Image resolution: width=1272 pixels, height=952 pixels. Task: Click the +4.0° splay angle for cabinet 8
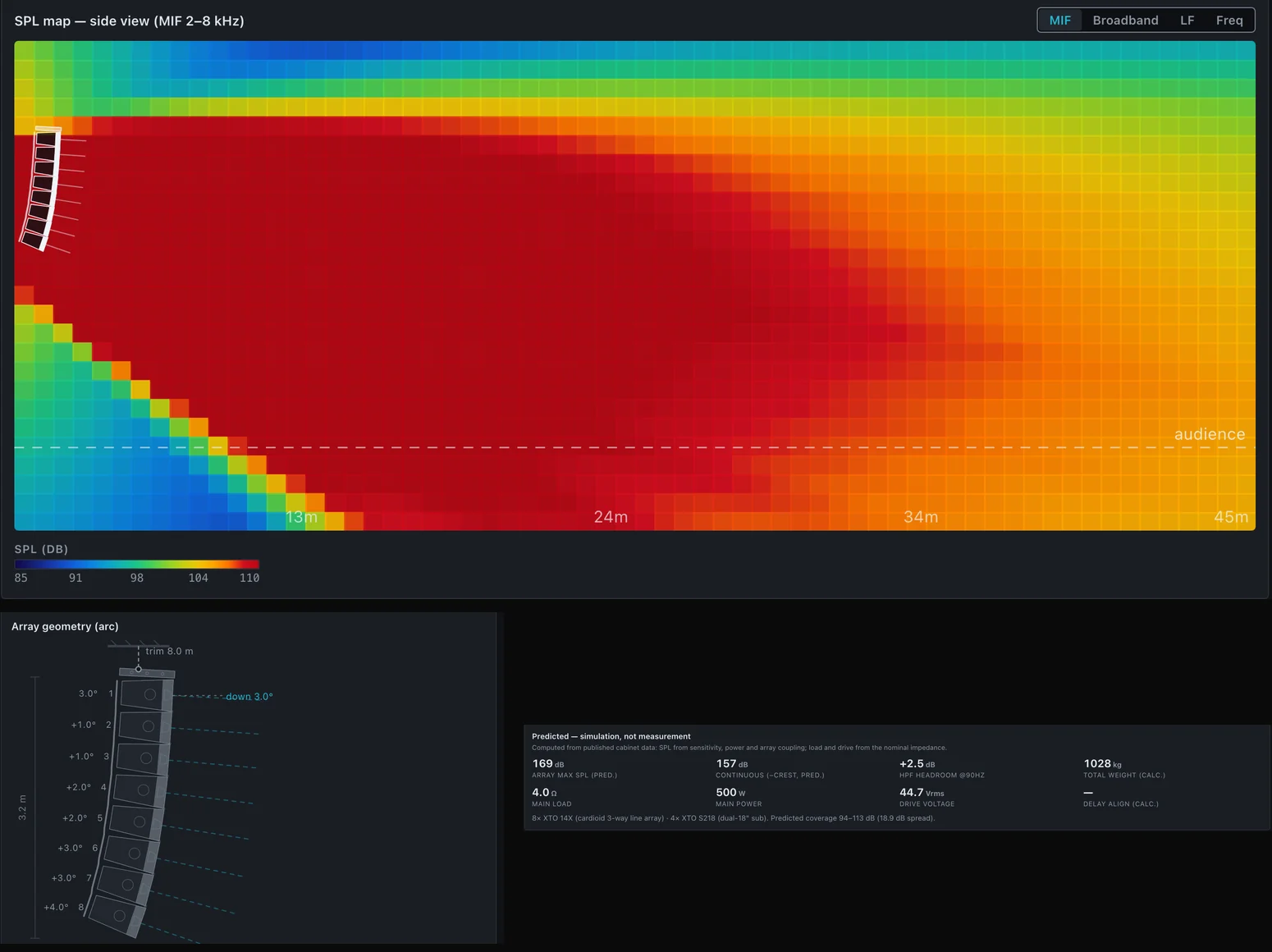click(56, 907)
